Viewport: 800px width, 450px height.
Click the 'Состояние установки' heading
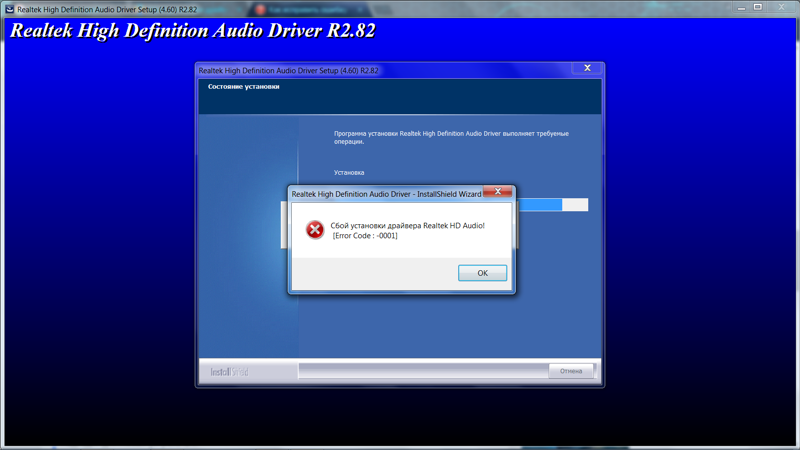(x=243, y=87)
